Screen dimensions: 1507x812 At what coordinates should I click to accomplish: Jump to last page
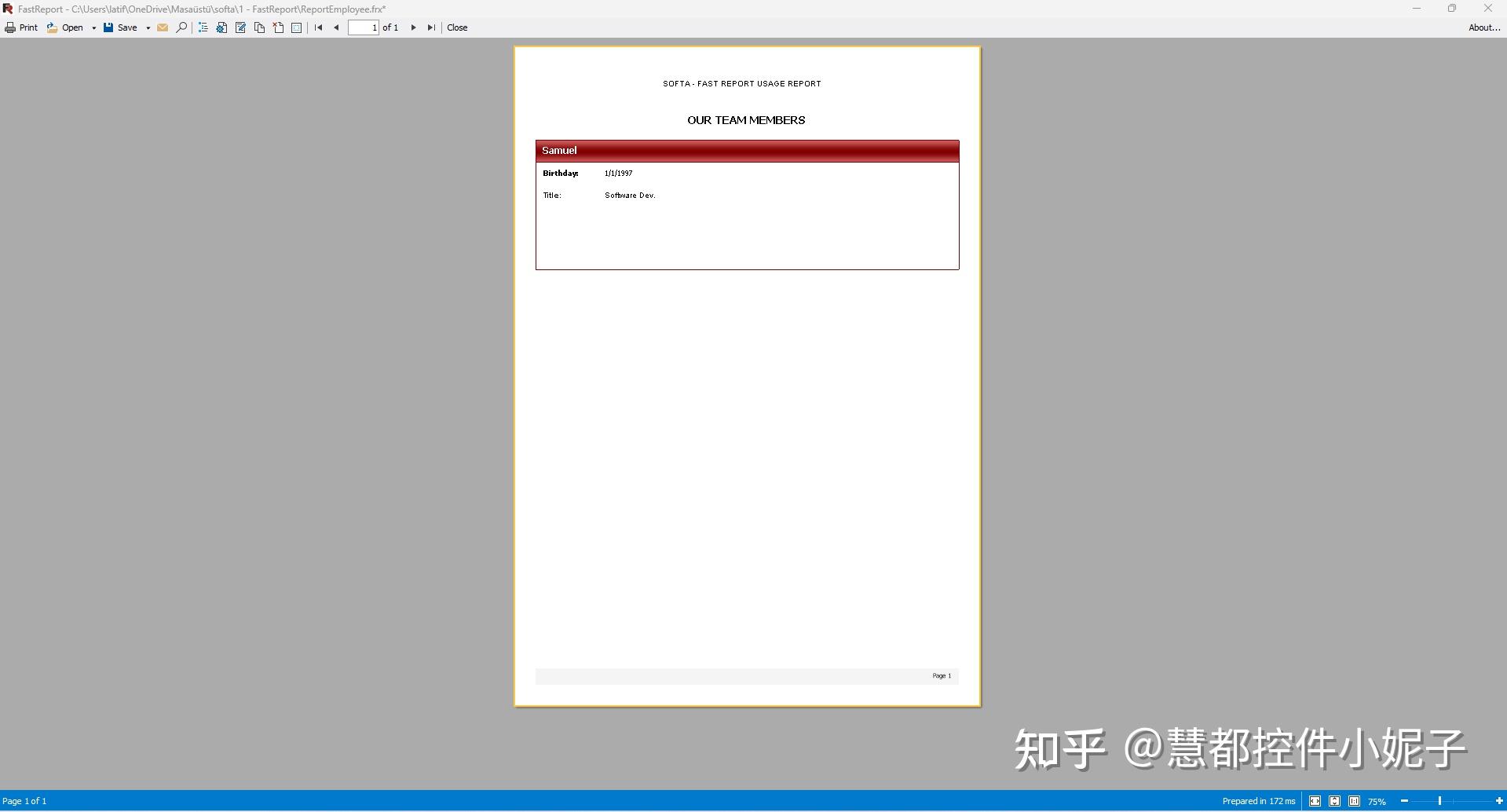pyautogui.click(x=431, y=27)
